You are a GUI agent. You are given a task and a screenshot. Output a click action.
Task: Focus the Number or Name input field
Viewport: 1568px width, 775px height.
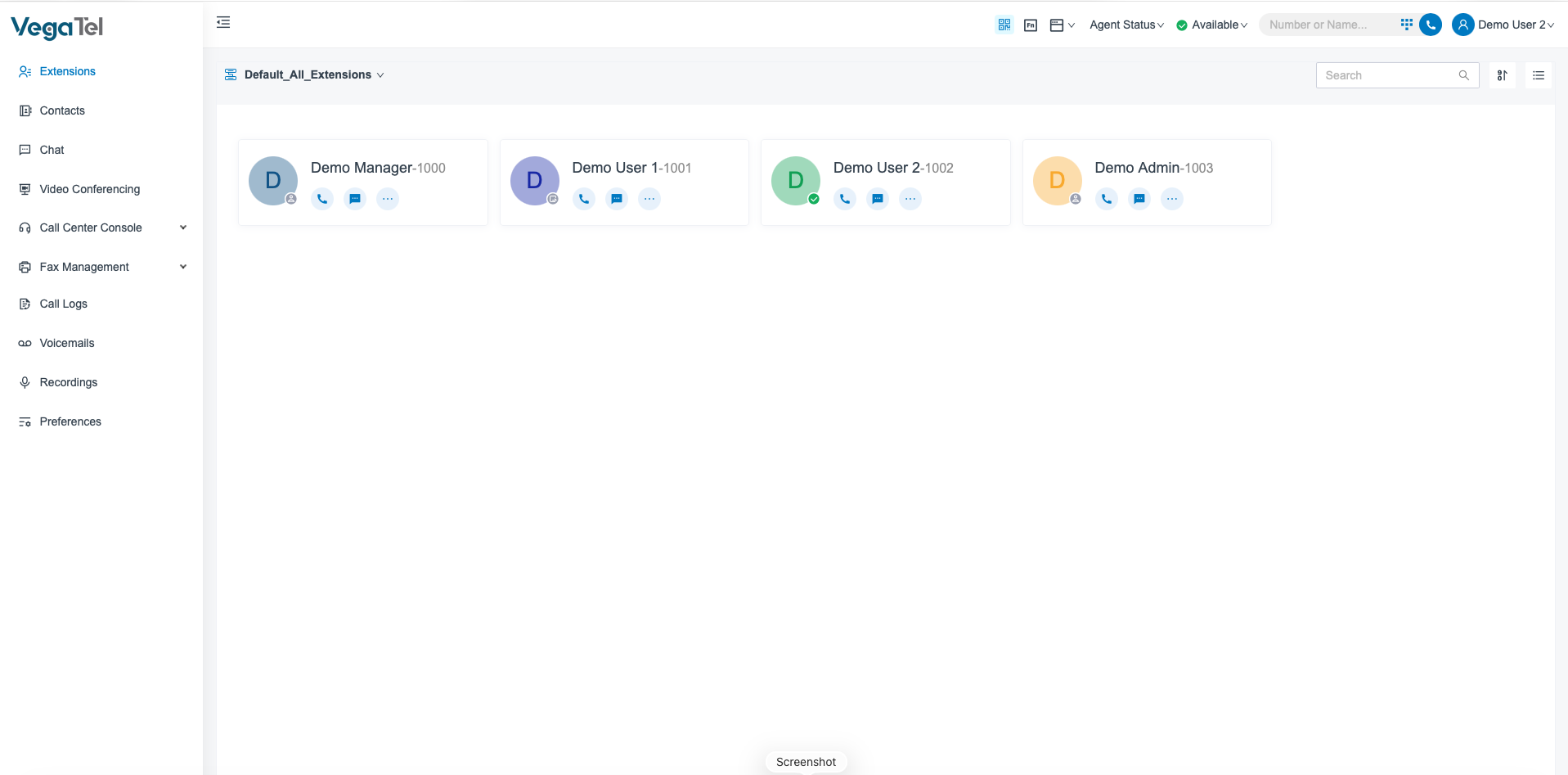(1327, 25)
